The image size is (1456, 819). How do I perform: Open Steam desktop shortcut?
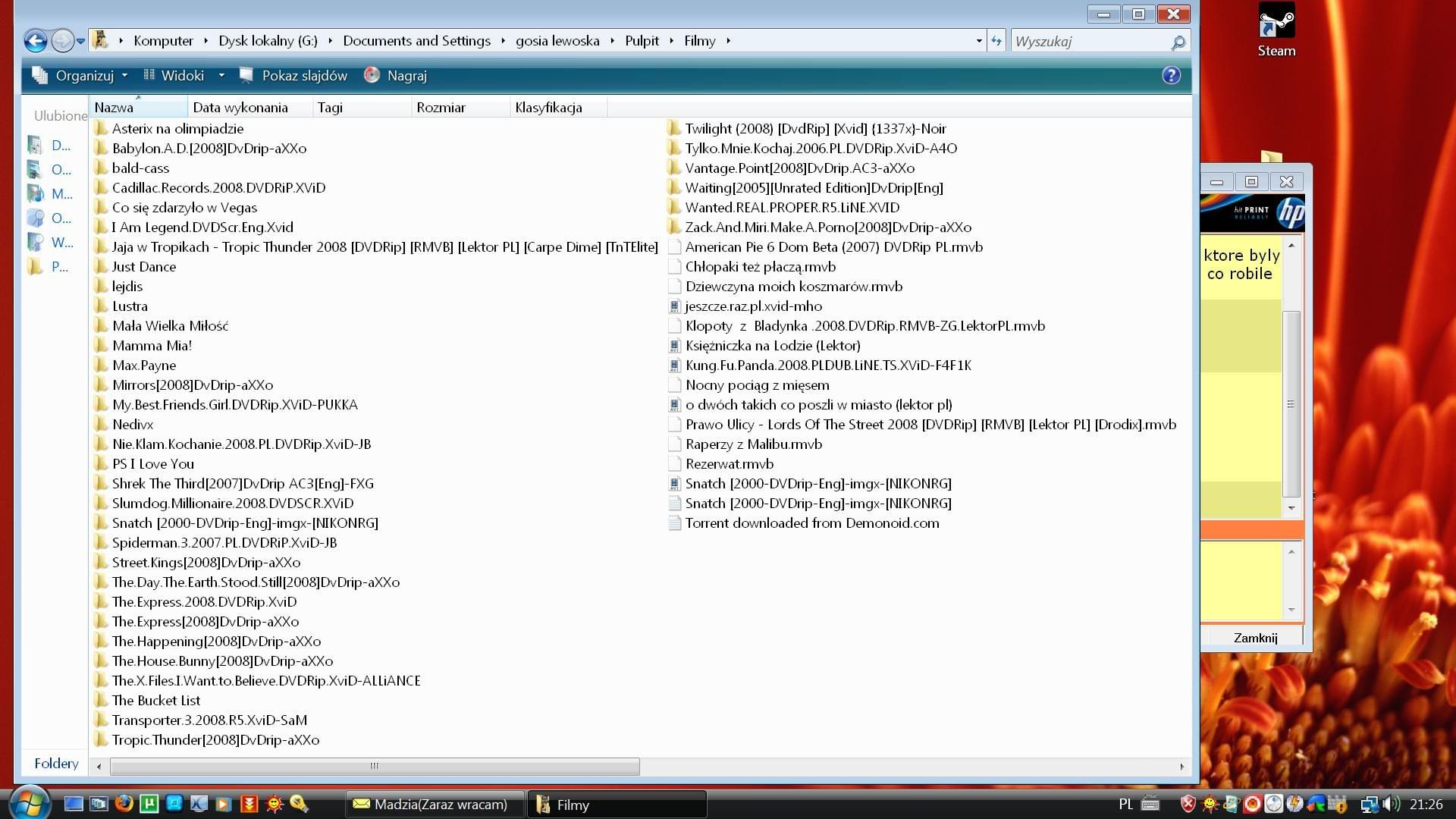coord(1276,30)
